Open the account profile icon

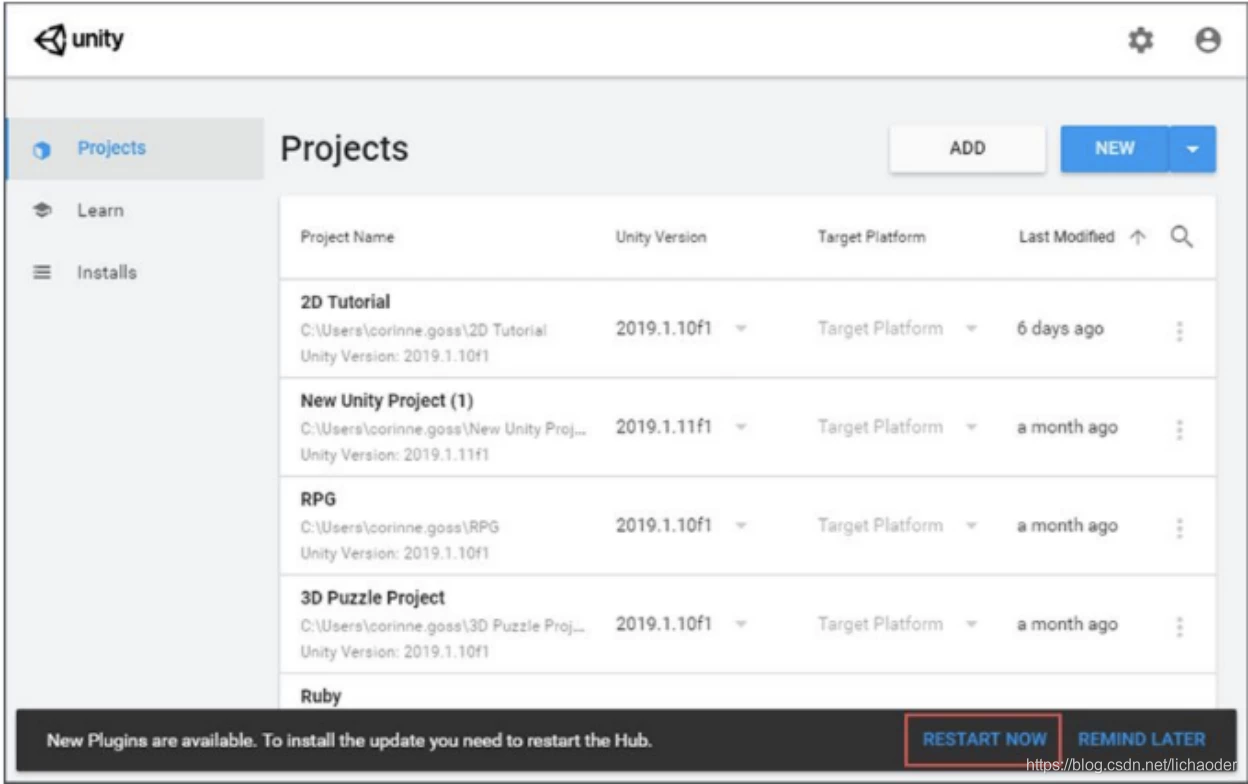pyautogui.click(x=1208, y=41)
